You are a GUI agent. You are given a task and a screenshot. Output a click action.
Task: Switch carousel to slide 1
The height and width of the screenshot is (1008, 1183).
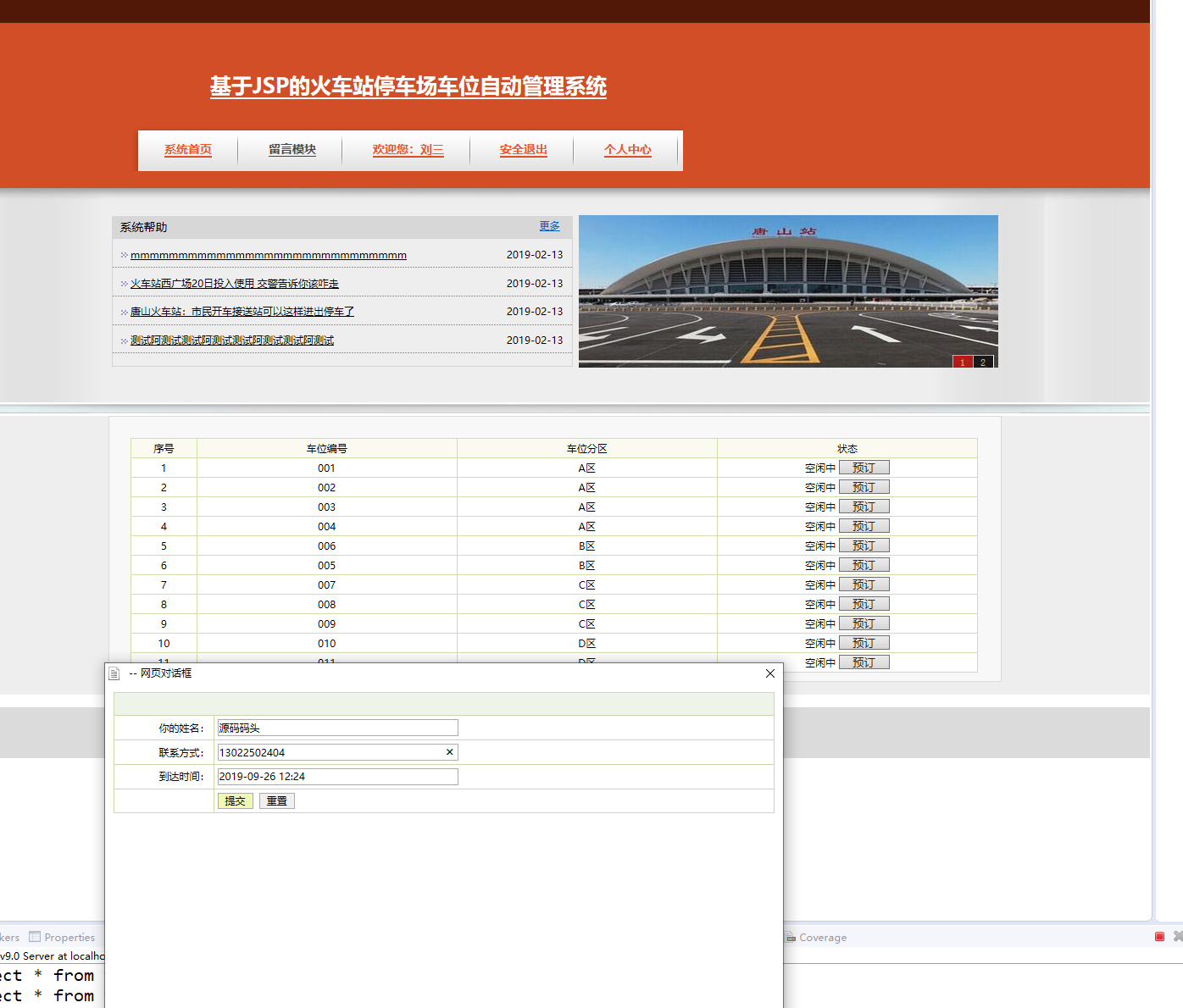(x=962, y=363)
